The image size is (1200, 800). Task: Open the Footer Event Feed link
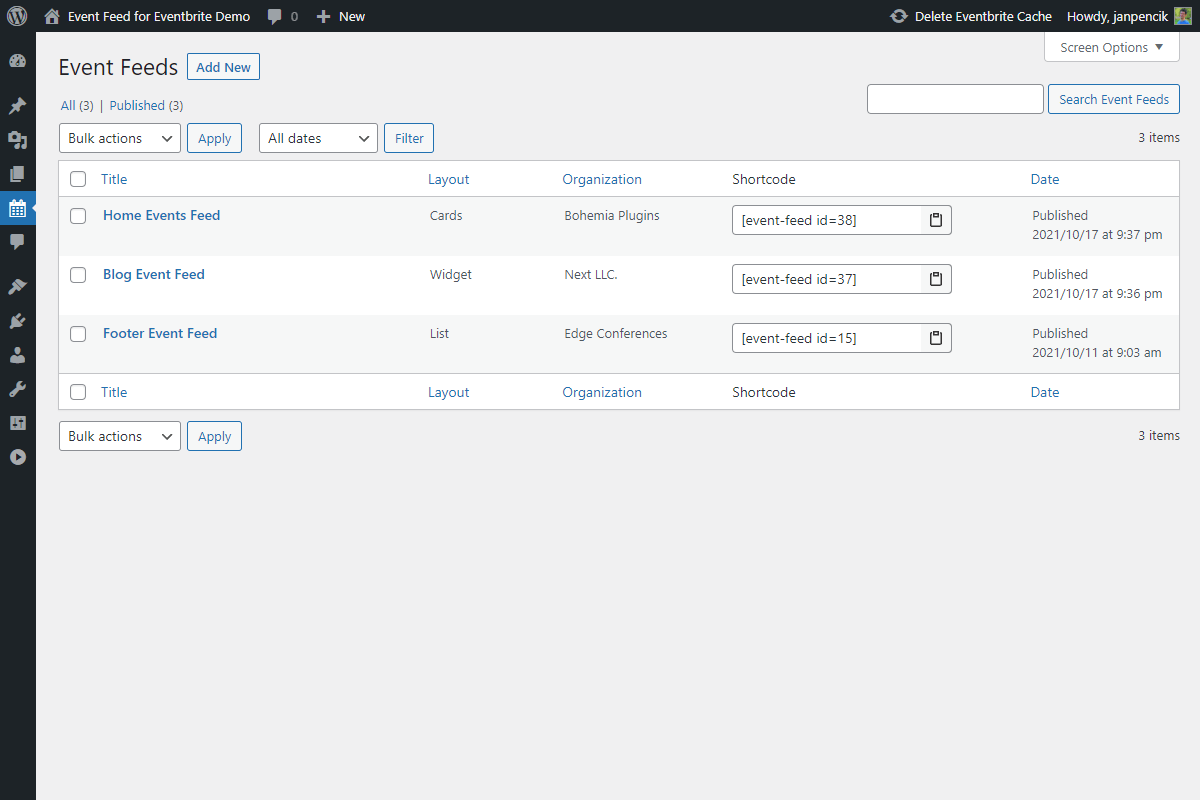160,333
